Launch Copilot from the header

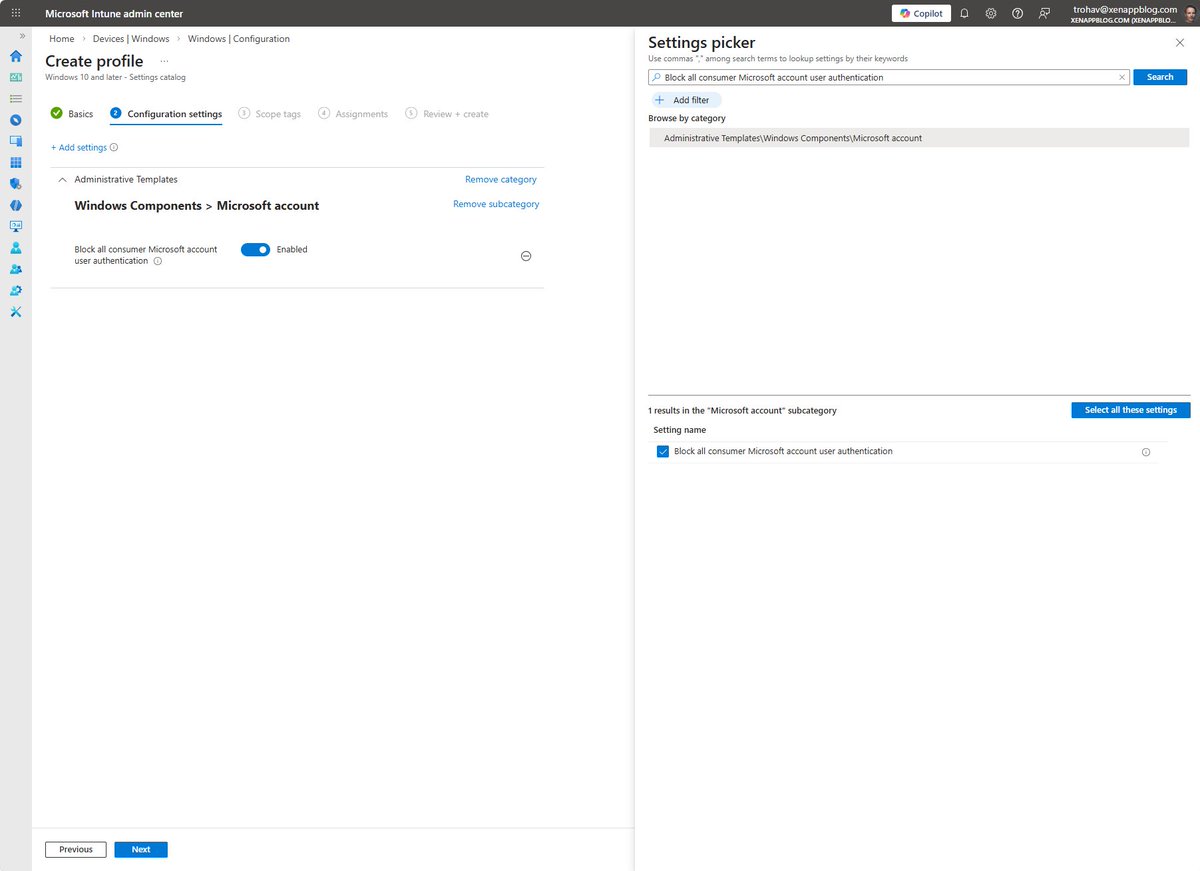pyautogui.click(x=921, y=13)
